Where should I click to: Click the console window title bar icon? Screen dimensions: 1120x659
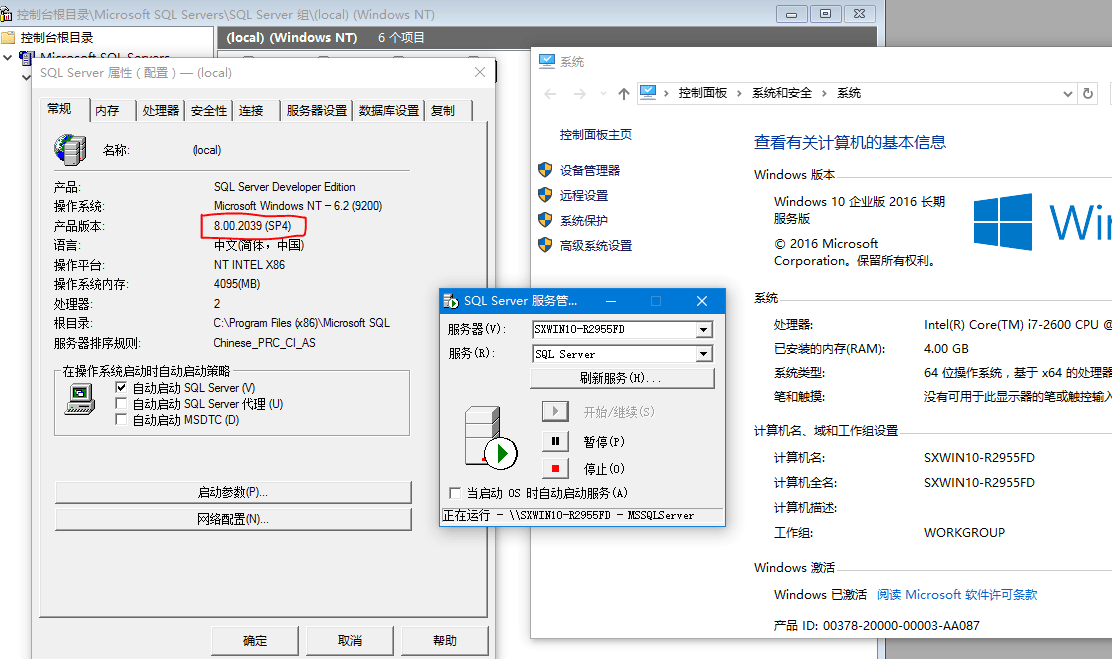point(6,14)
